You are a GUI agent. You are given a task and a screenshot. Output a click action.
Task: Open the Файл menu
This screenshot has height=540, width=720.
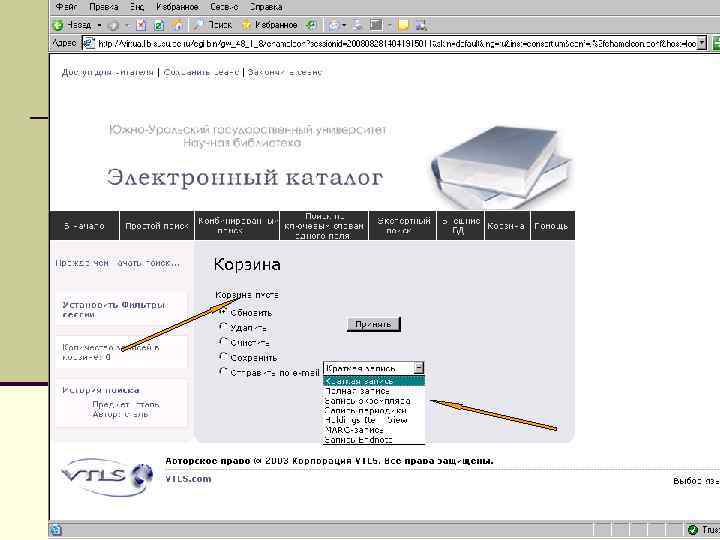click(66, 7)
